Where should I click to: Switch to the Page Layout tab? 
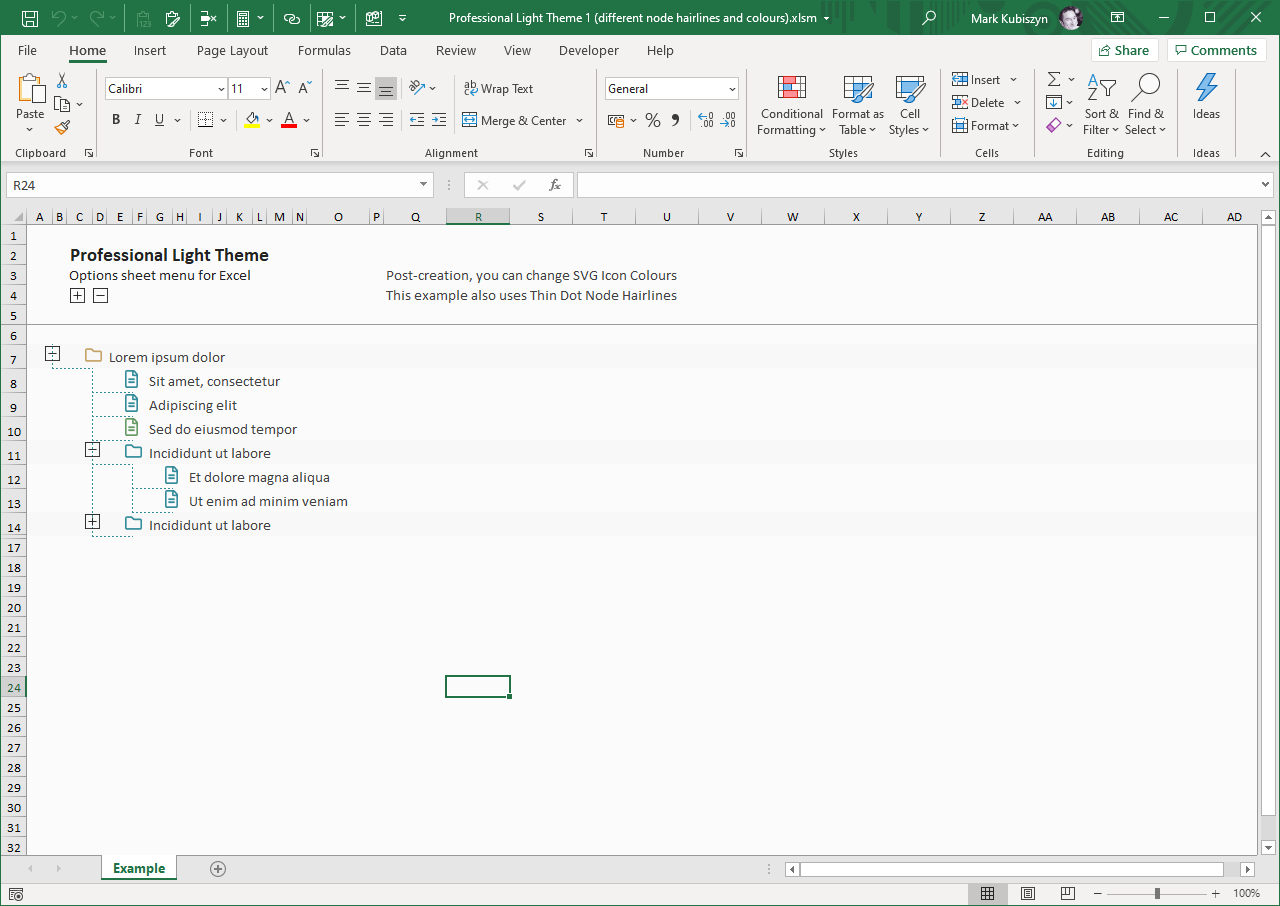click(232, 50)
